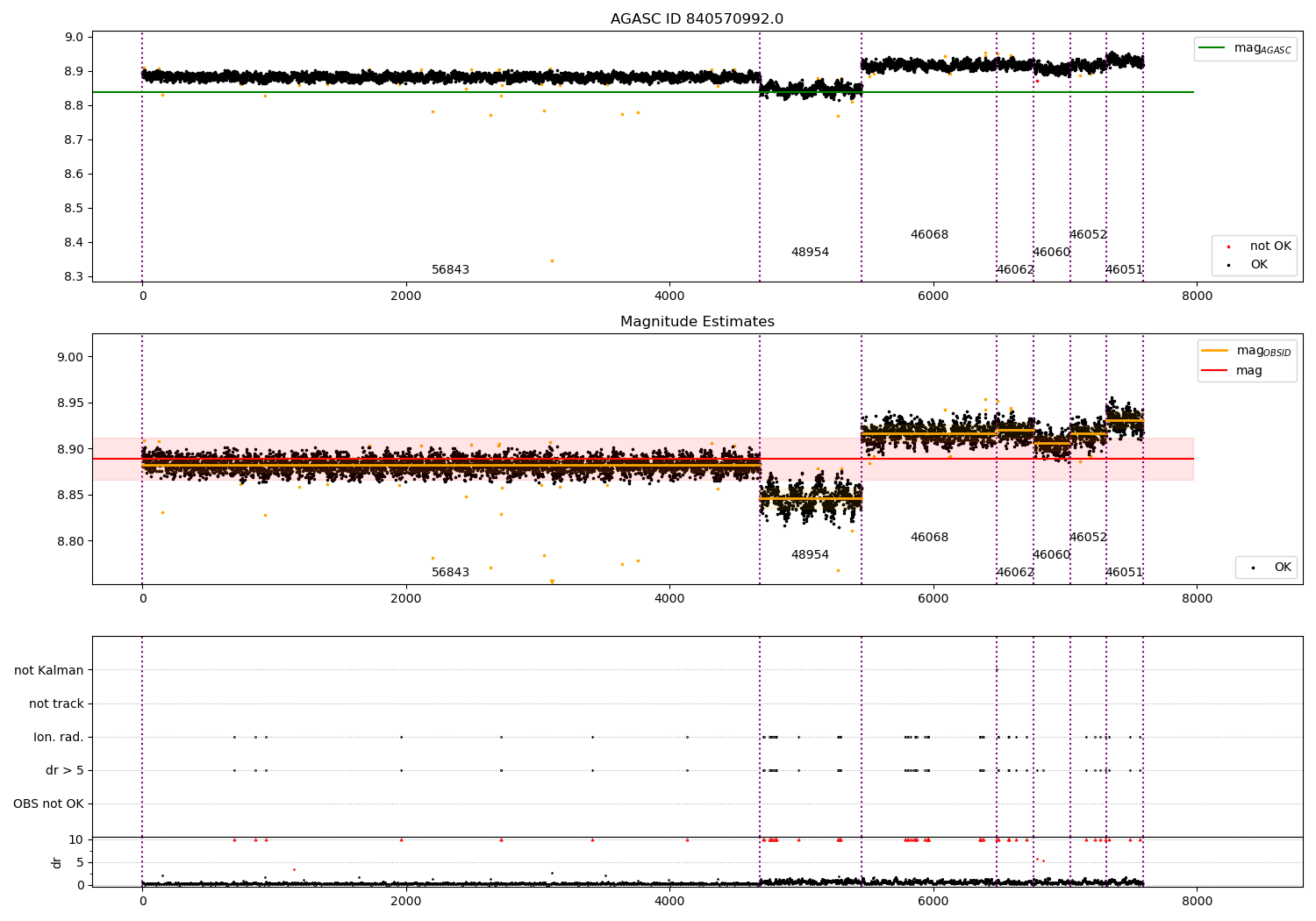Click the 8.80 y-tick on middle plot
Viewport: 1316px width, 921px height.
[71, 541]
